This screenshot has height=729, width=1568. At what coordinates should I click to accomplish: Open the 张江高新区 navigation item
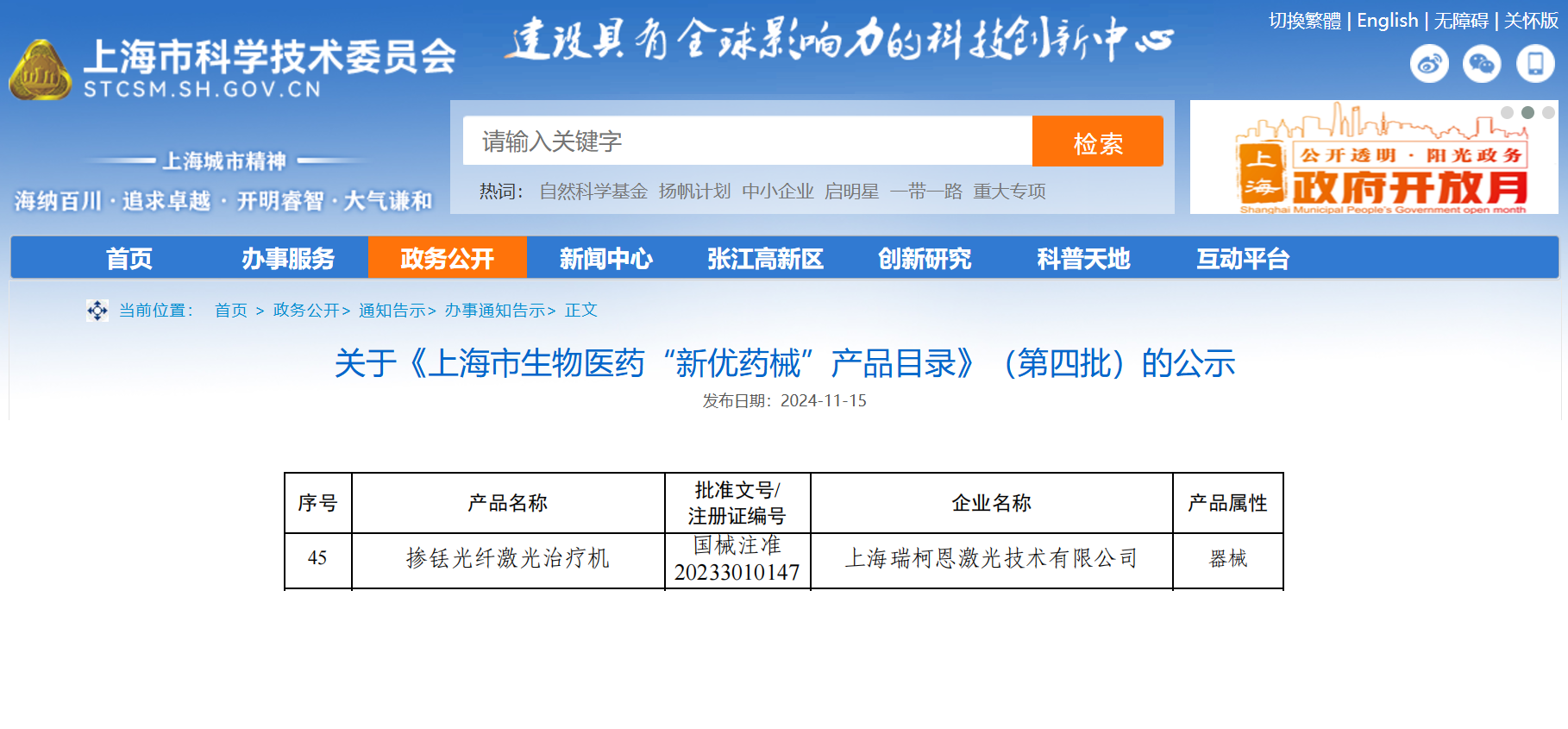pyautogui.click(x=765, y=258)
